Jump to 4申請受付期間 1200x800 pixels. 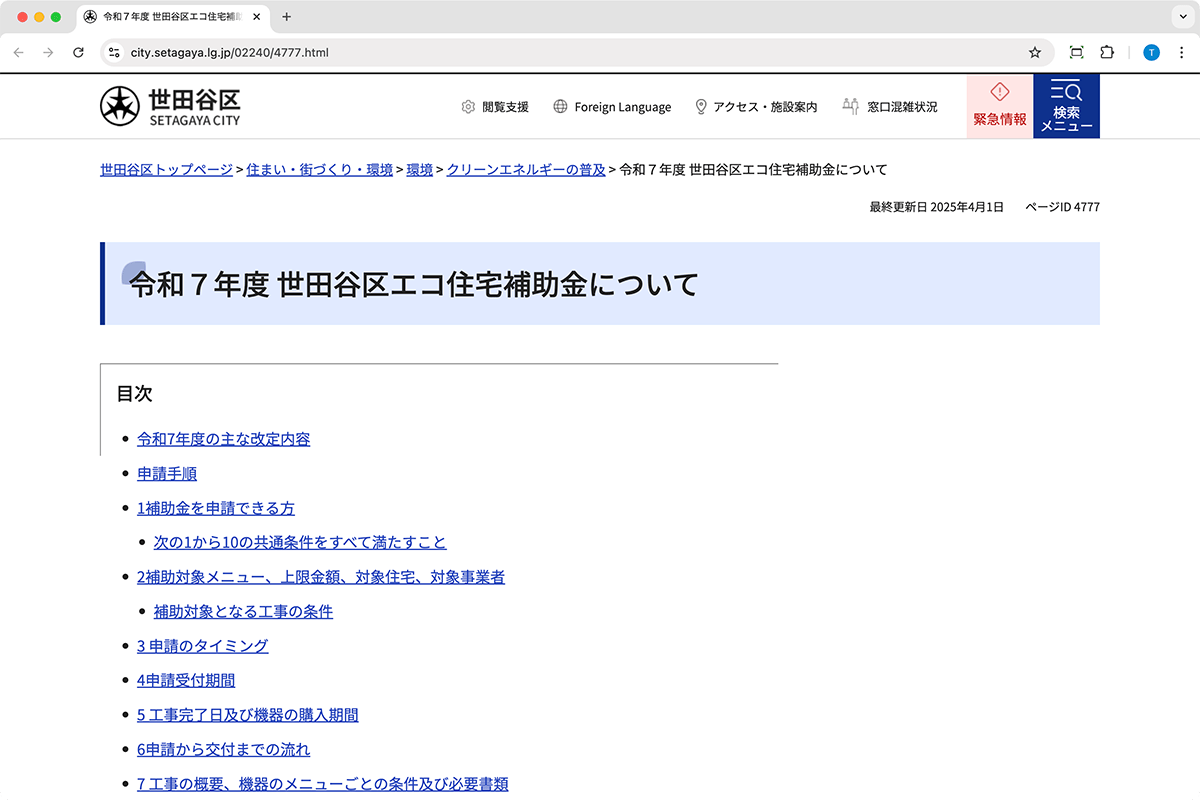[x=186, y=680]
